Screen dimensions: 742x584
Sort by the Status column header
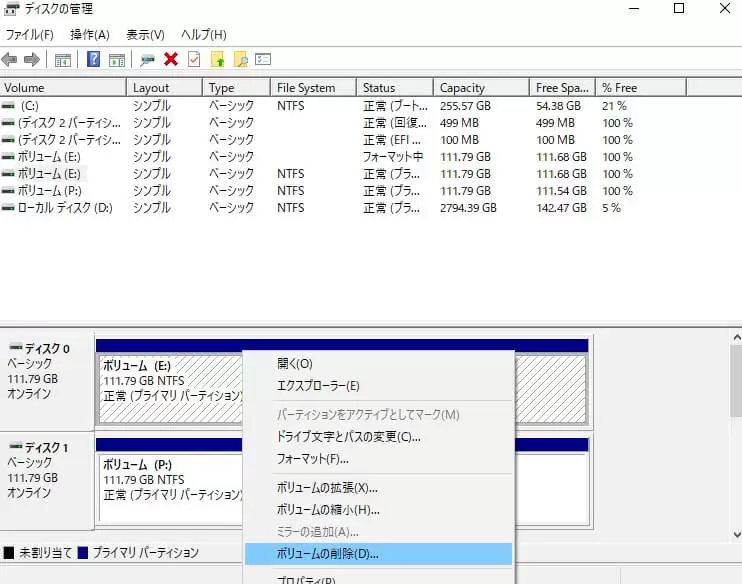tap(395, 88)
